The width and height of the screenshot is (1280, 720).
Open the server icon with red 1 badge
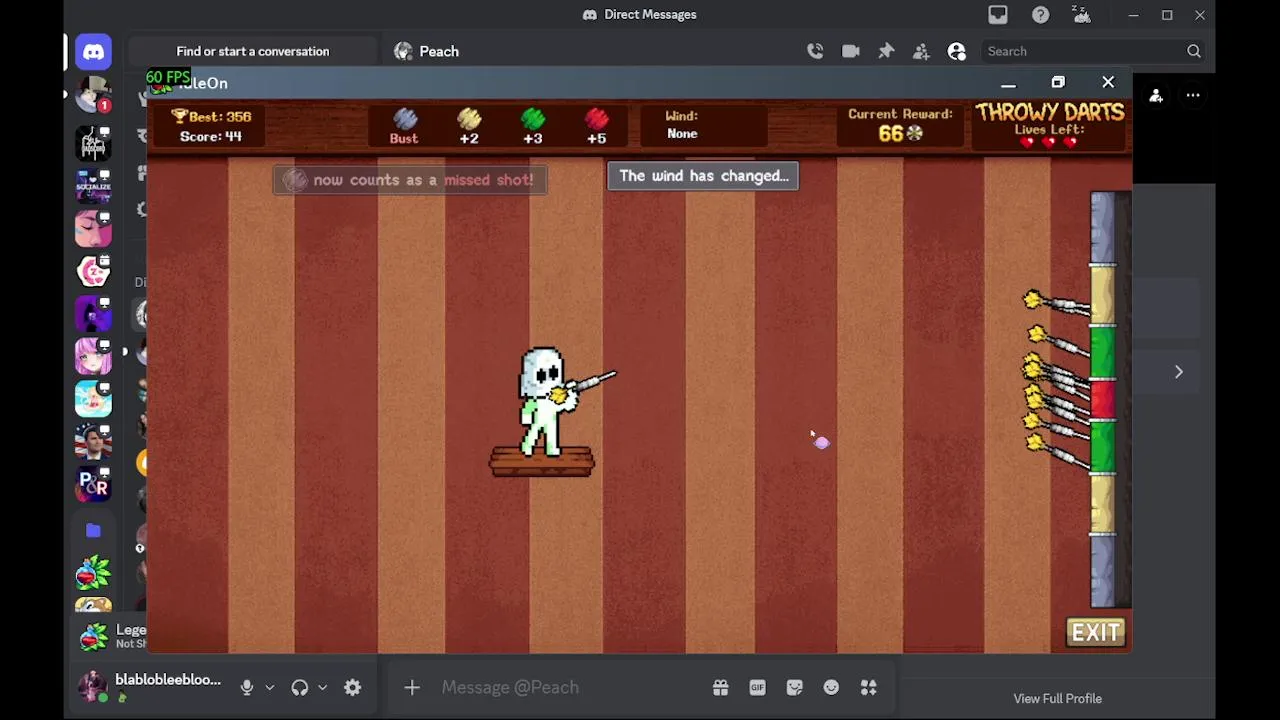[93, 97]
